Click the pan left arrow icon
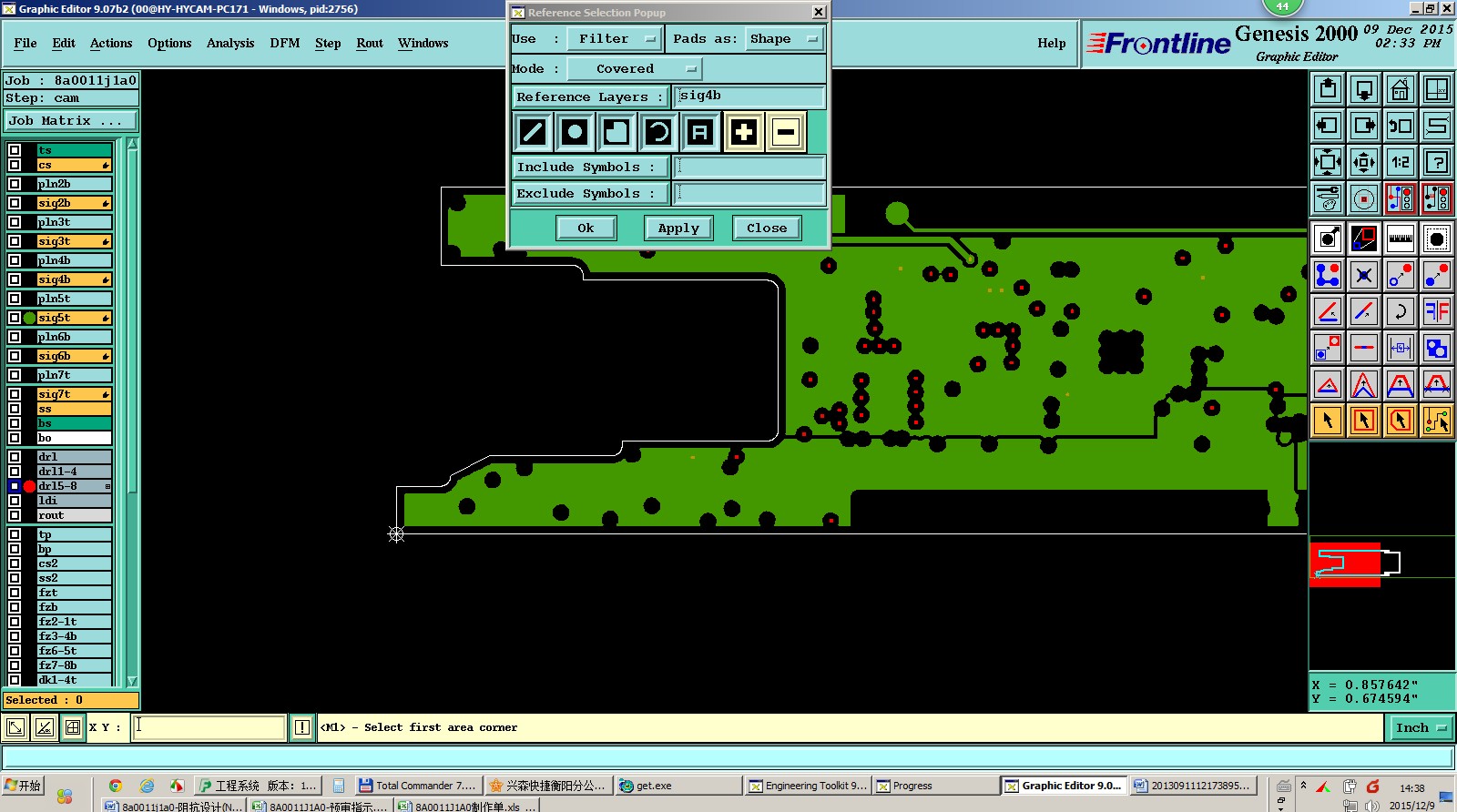The height and width of the screenshot is (812, 1457). tap(1328, 126)
